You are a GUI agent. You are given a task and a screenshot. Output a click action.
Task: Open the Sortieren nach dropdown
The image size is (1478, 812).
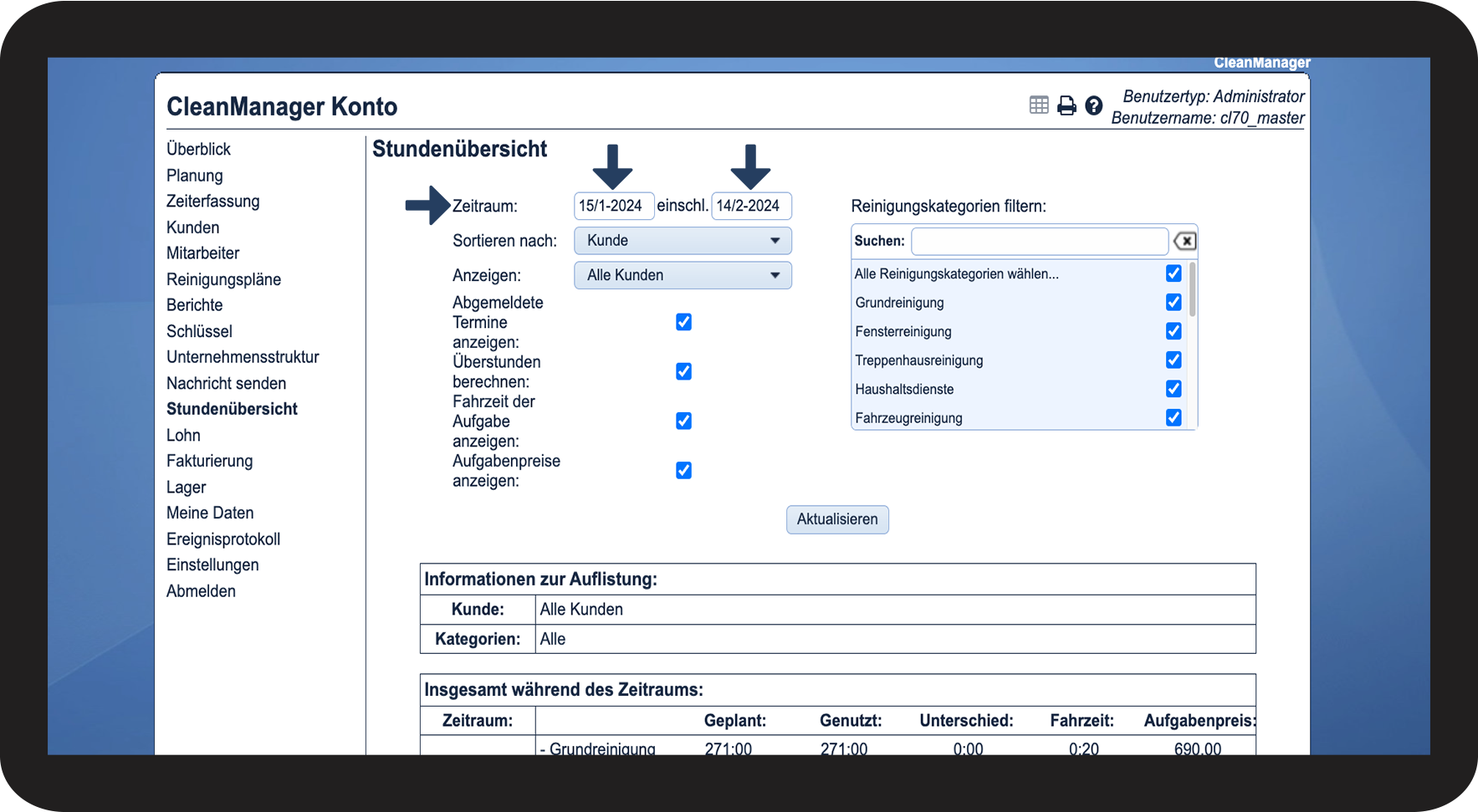pyautogui.click(x=683, y=241)
